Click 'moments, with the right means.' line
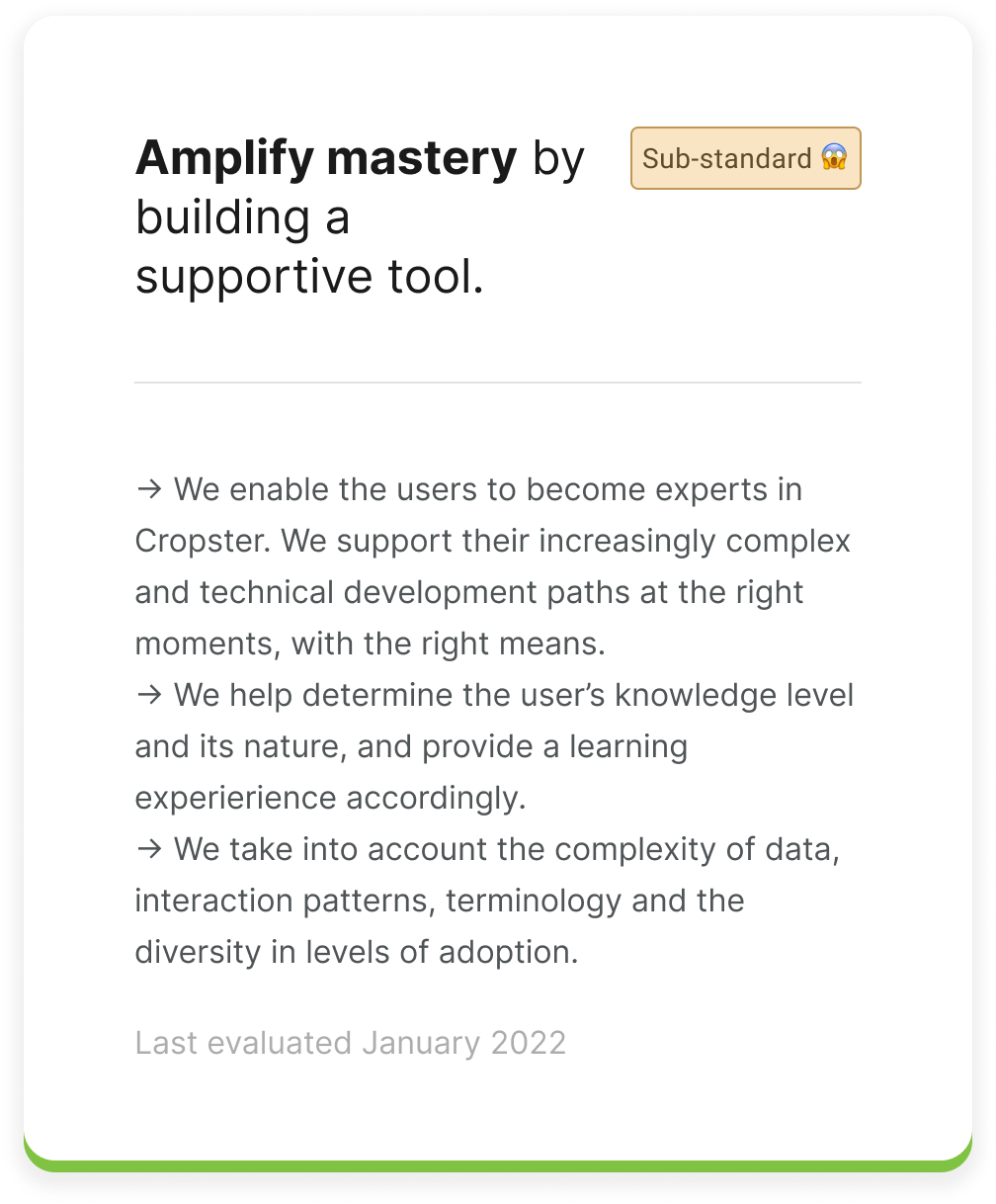Viewport: 996px width, 1204px height. 370,644
